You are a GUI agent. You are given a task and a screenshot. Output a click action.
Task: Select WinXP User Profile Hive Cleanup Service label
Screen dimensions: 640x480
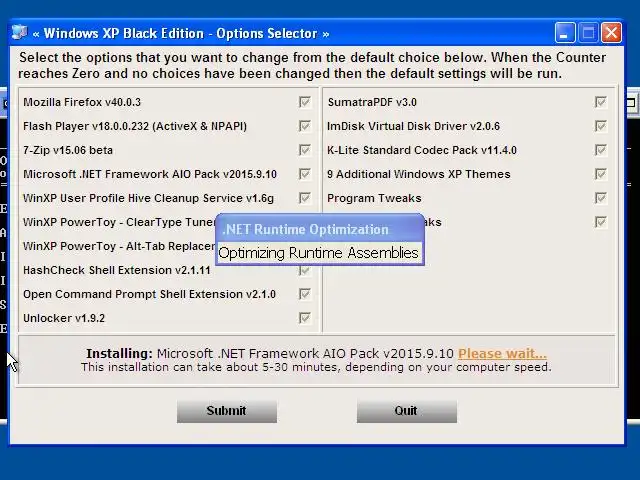pyautogui.click(x=148, y=198)
